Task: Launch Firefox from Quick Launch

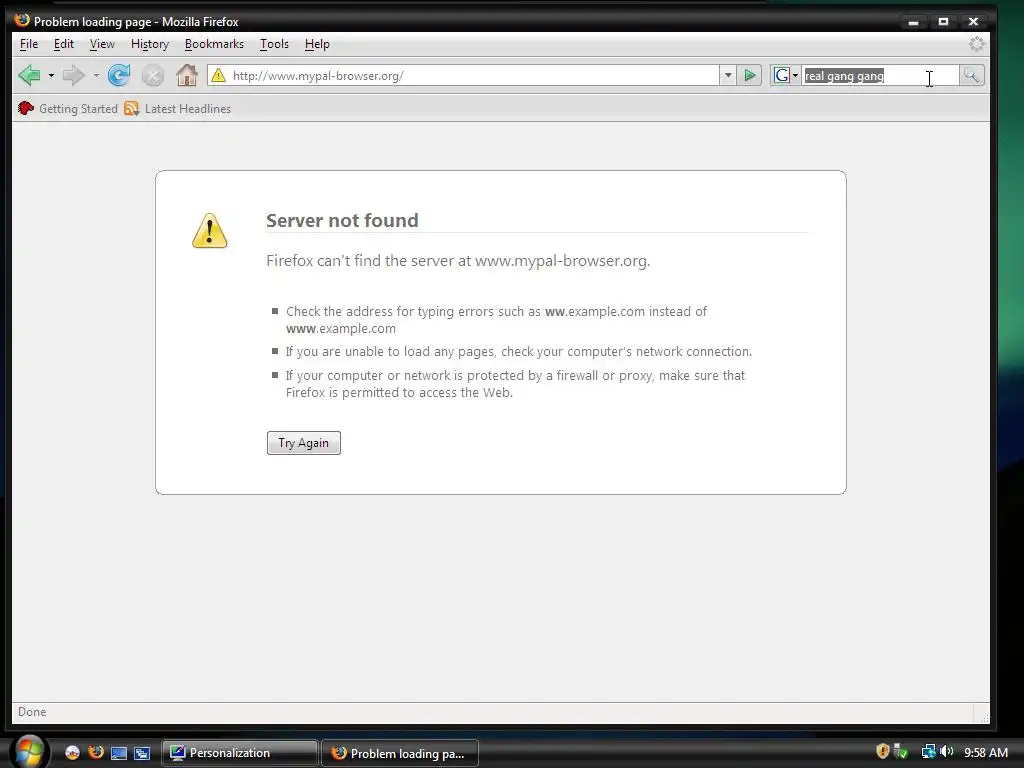Action: pos(96,752)
